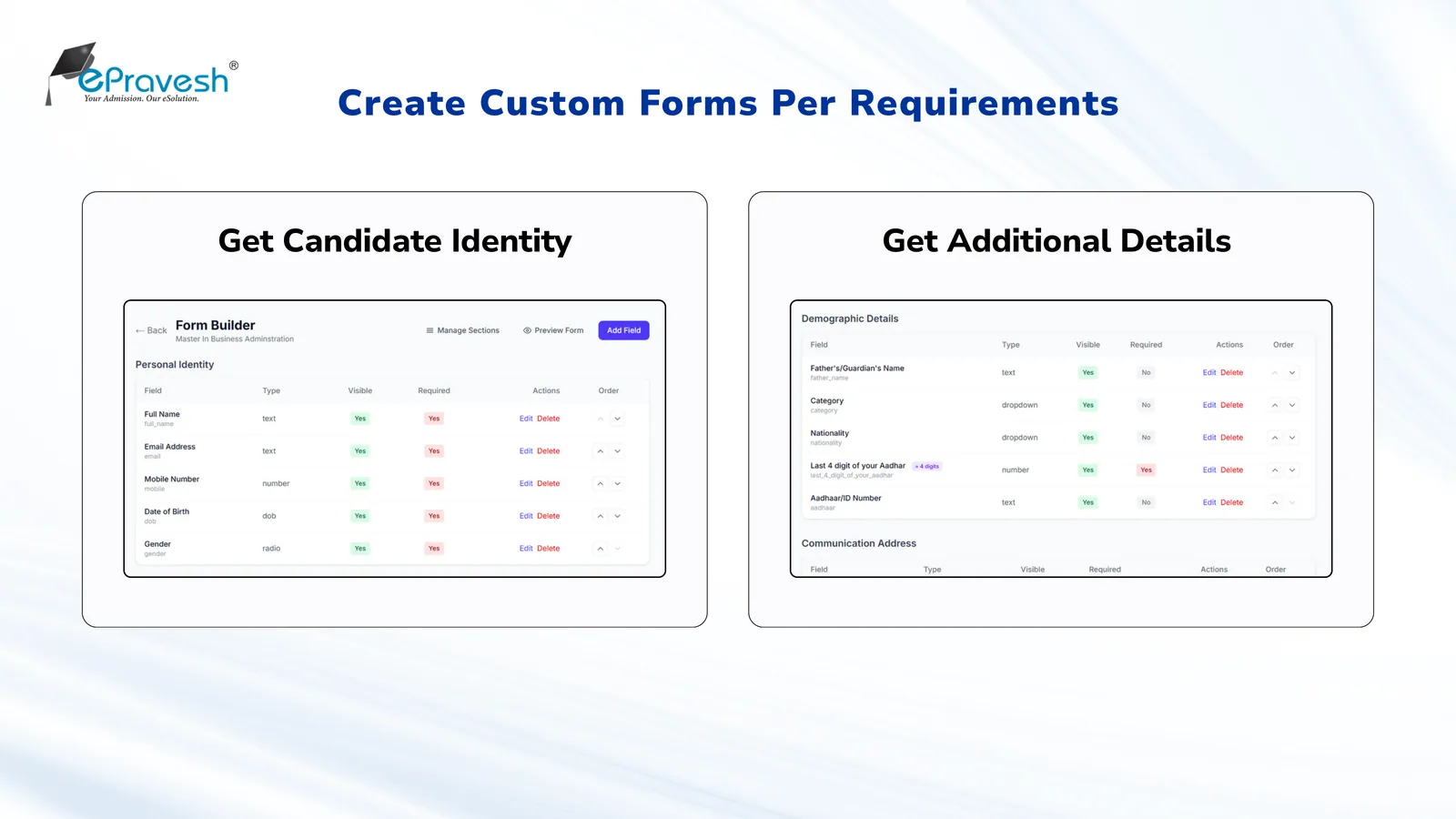Move Email Address field up
1456x819 pixels.
[x=601, y=451]
